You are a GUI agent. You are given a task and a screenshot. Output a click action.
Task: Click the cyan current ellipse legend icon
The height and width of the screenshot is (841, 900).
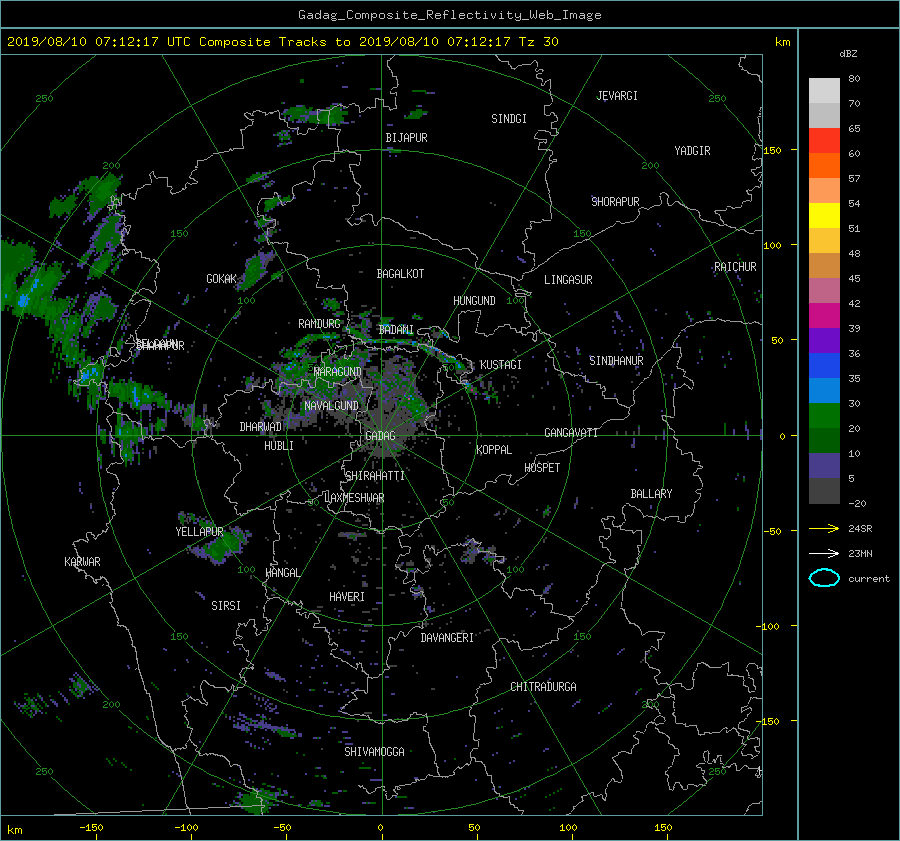tap(824, 578)
